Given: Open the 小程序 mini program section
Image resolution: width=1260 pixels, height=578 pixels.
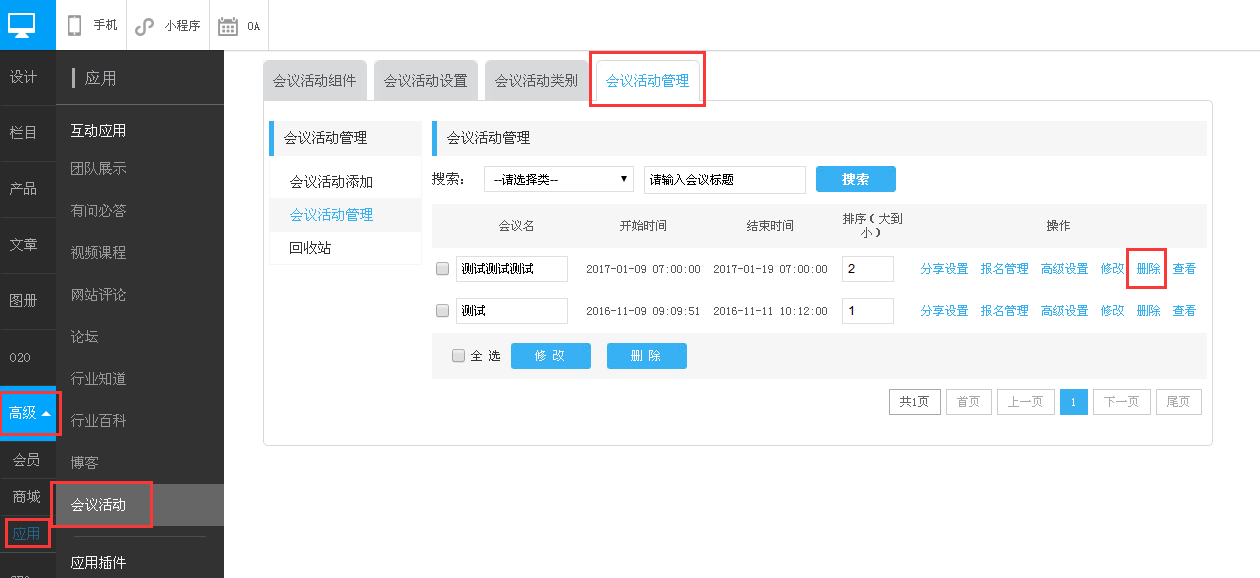Looking at the screenshot, I should [x=168, y=25].
